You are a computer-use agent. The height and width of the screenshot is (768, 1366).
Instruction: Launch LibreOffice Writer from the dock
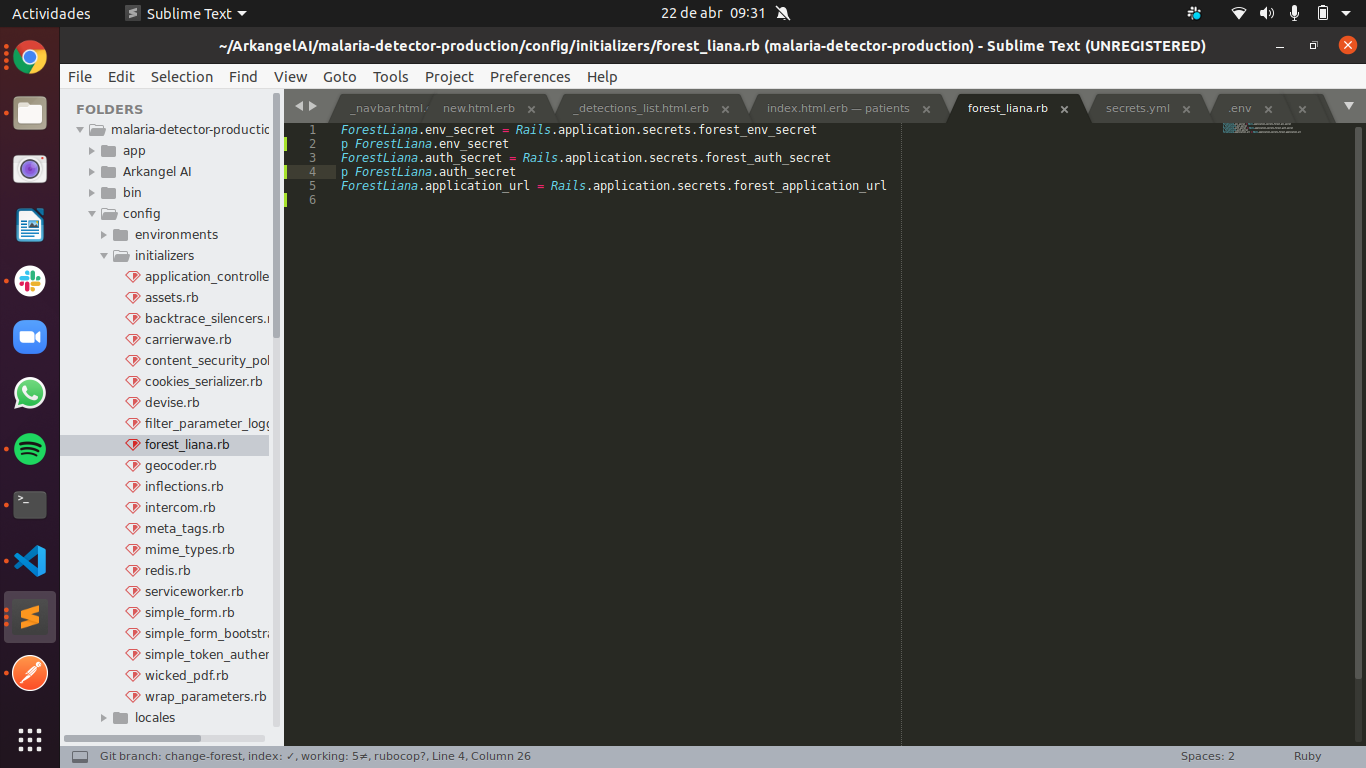[30, 225]
